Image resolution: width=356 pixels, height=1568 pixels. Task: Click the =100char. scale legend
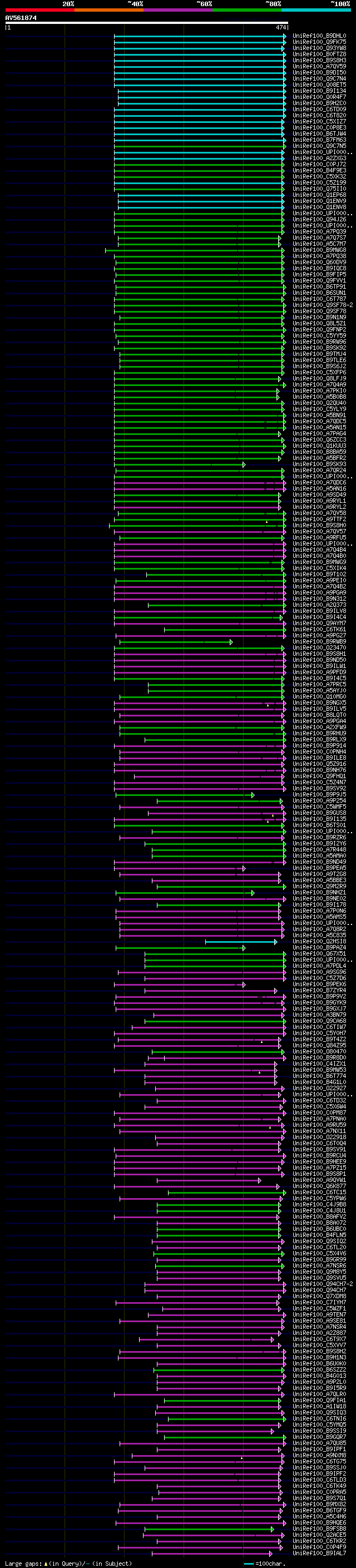[x=264, y=1564]
